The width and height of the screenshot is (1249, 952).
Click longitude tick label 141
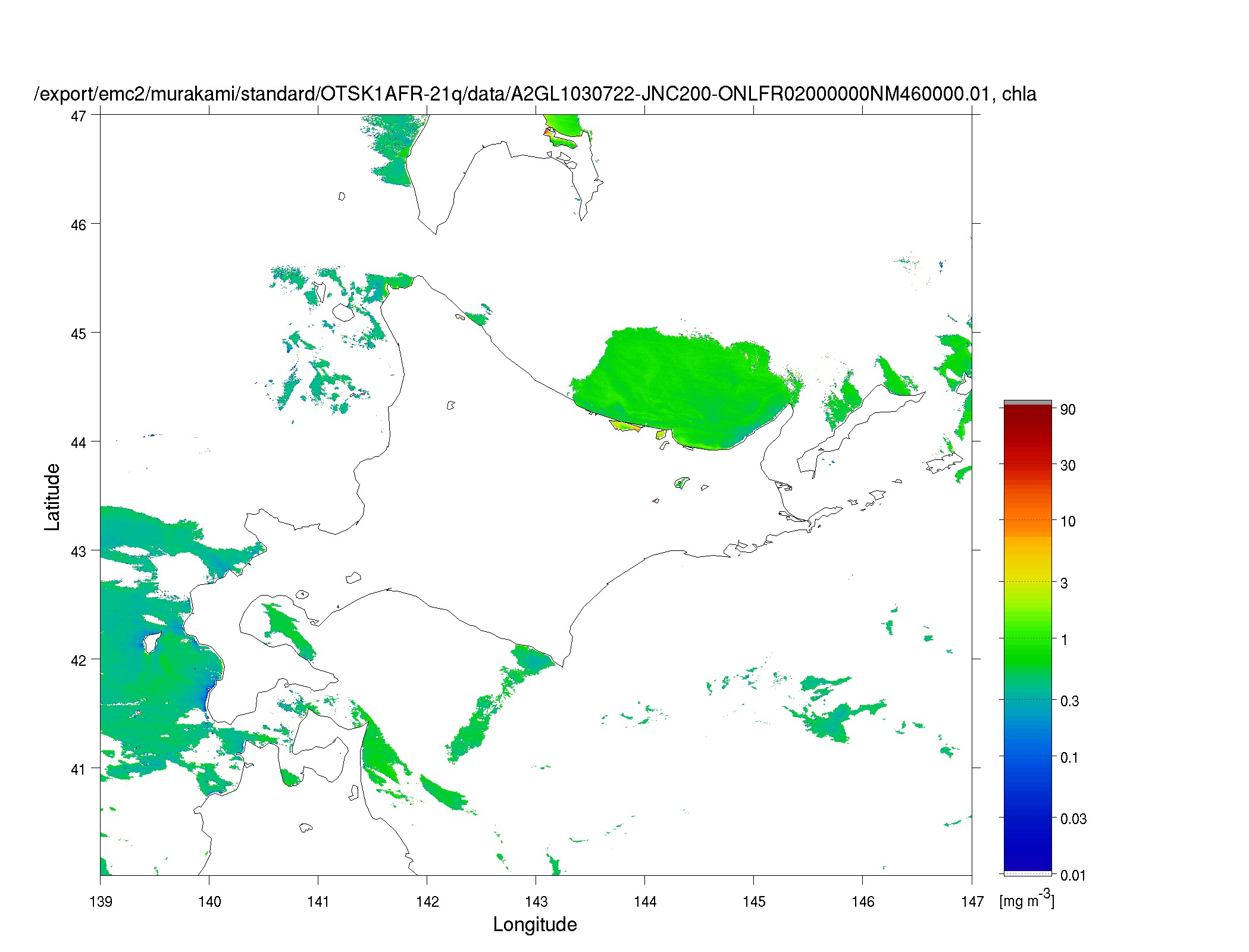click(x=318, y=901)
